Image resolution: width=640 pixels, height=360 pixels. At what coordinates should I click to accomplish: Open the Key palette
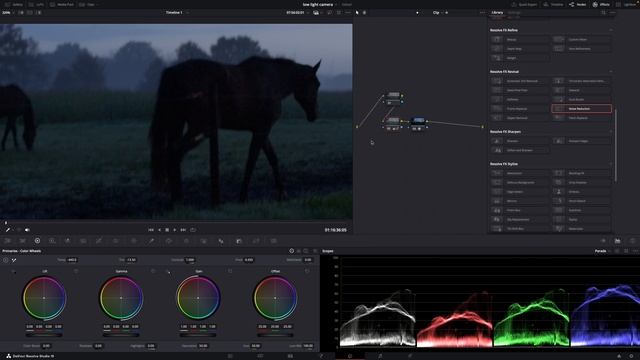(x=239, y=241)
